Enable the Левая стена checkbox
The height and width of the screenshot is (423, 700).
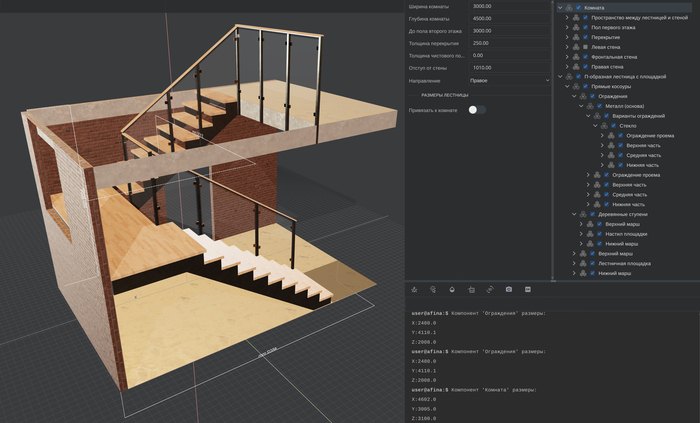point(586,47)
